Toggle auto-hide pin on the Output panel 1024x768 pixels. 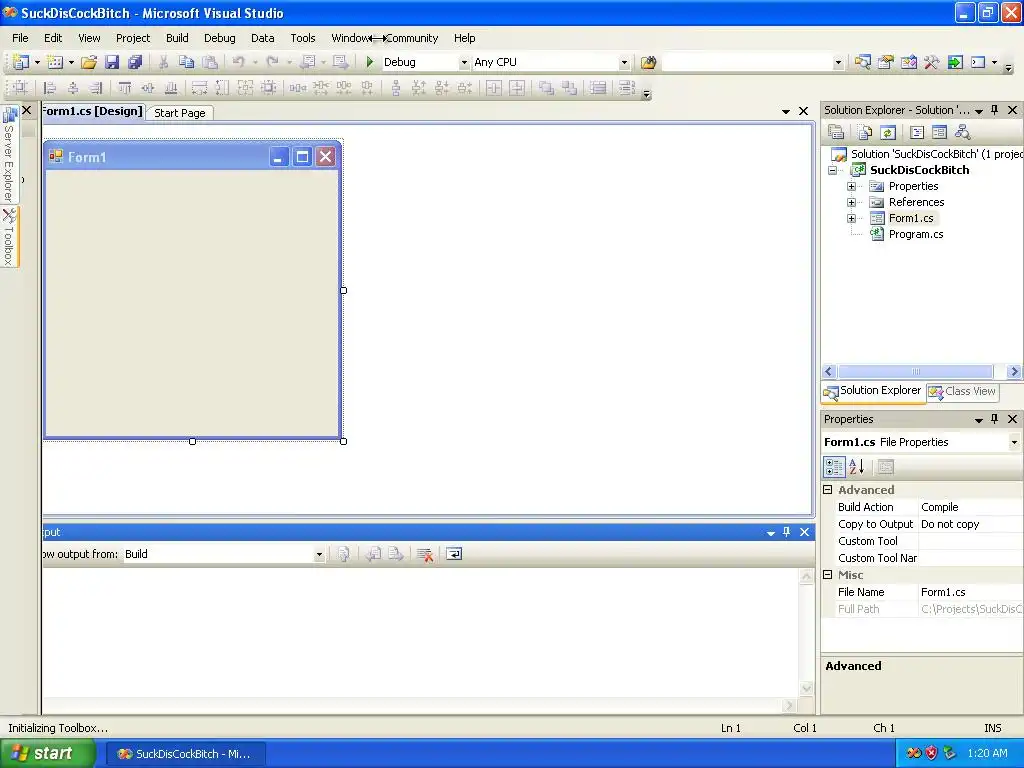tap(786, 532)
